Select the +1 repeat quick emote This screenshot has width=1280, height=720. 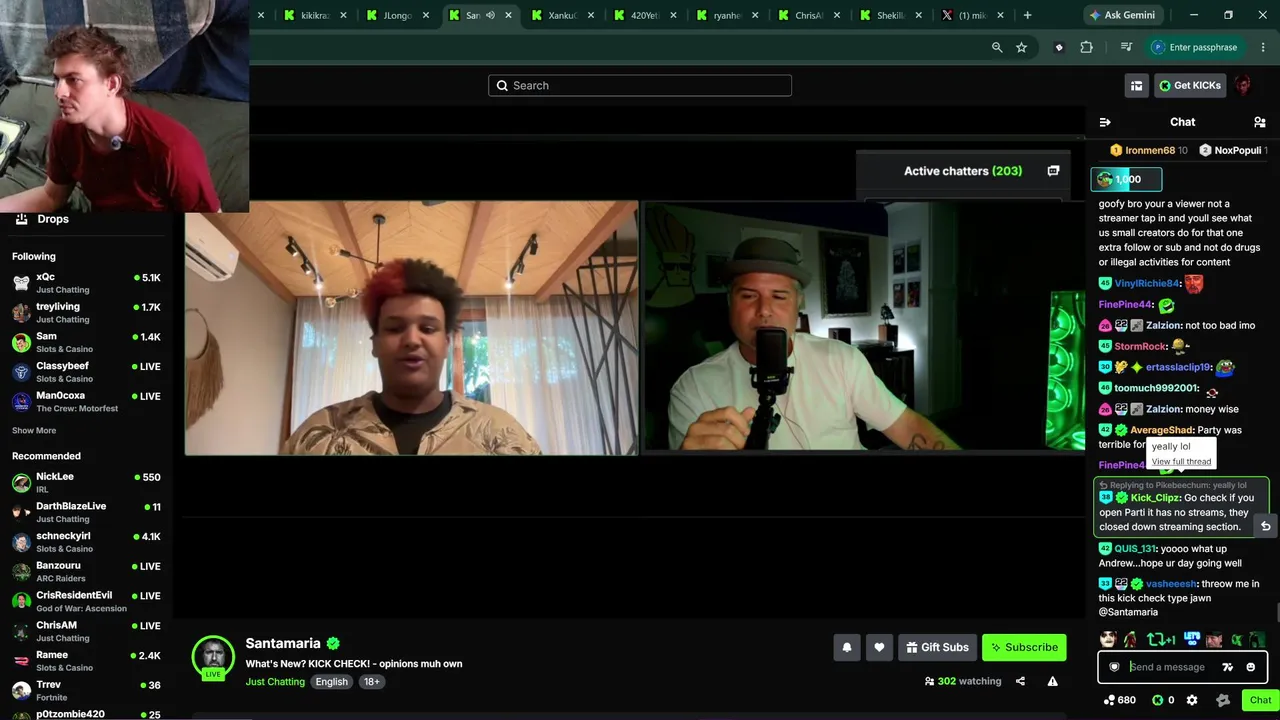(x=1161, y=640)
